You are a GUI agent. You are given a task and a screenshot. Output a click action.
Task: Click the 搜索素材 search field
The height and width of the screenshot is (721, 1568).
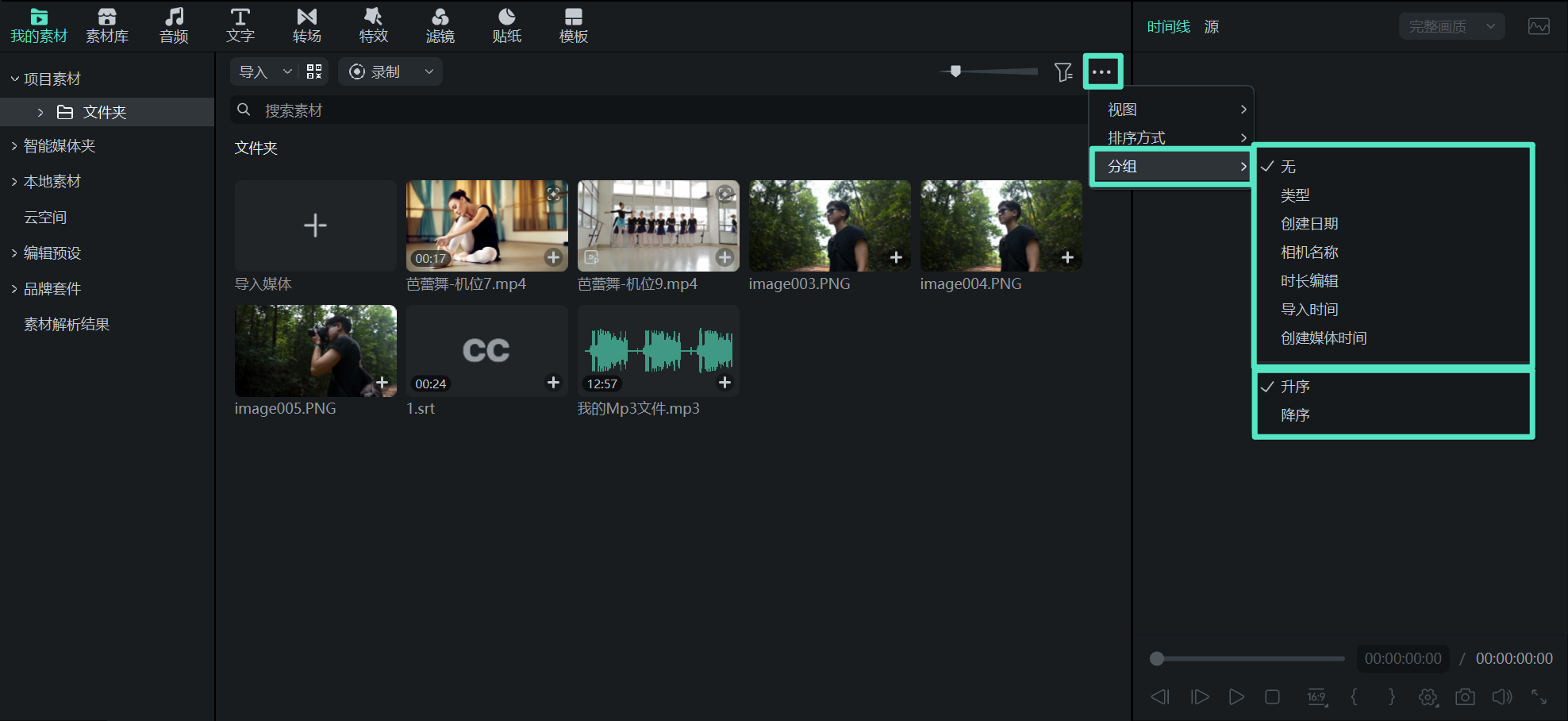657,110
